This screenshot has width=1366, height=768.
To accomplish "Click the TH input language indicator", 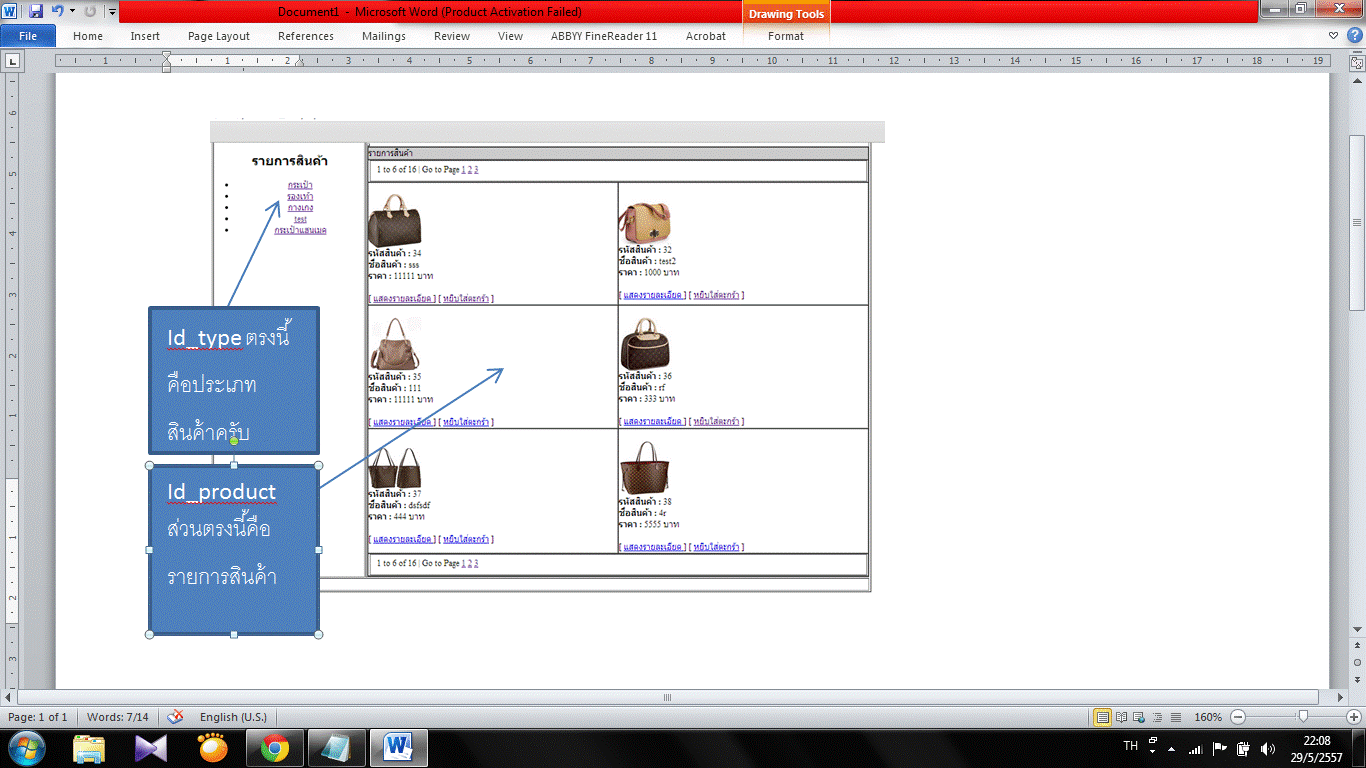I will (x=1131, y=746).
